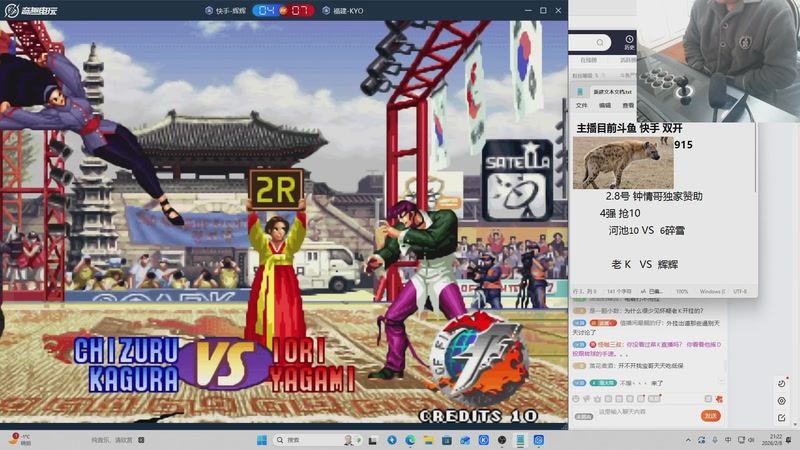Click the notification bell icon in system tray
This screenshot has height=450, width=800.
pos(789,440)
